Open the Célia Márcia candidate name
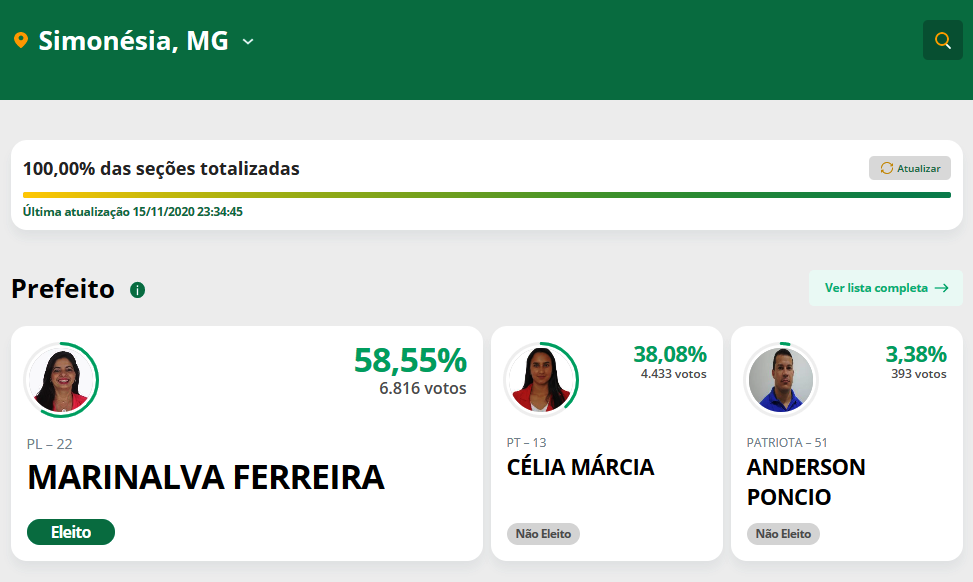This screenshot has width=973, height=582. [580, 467]
